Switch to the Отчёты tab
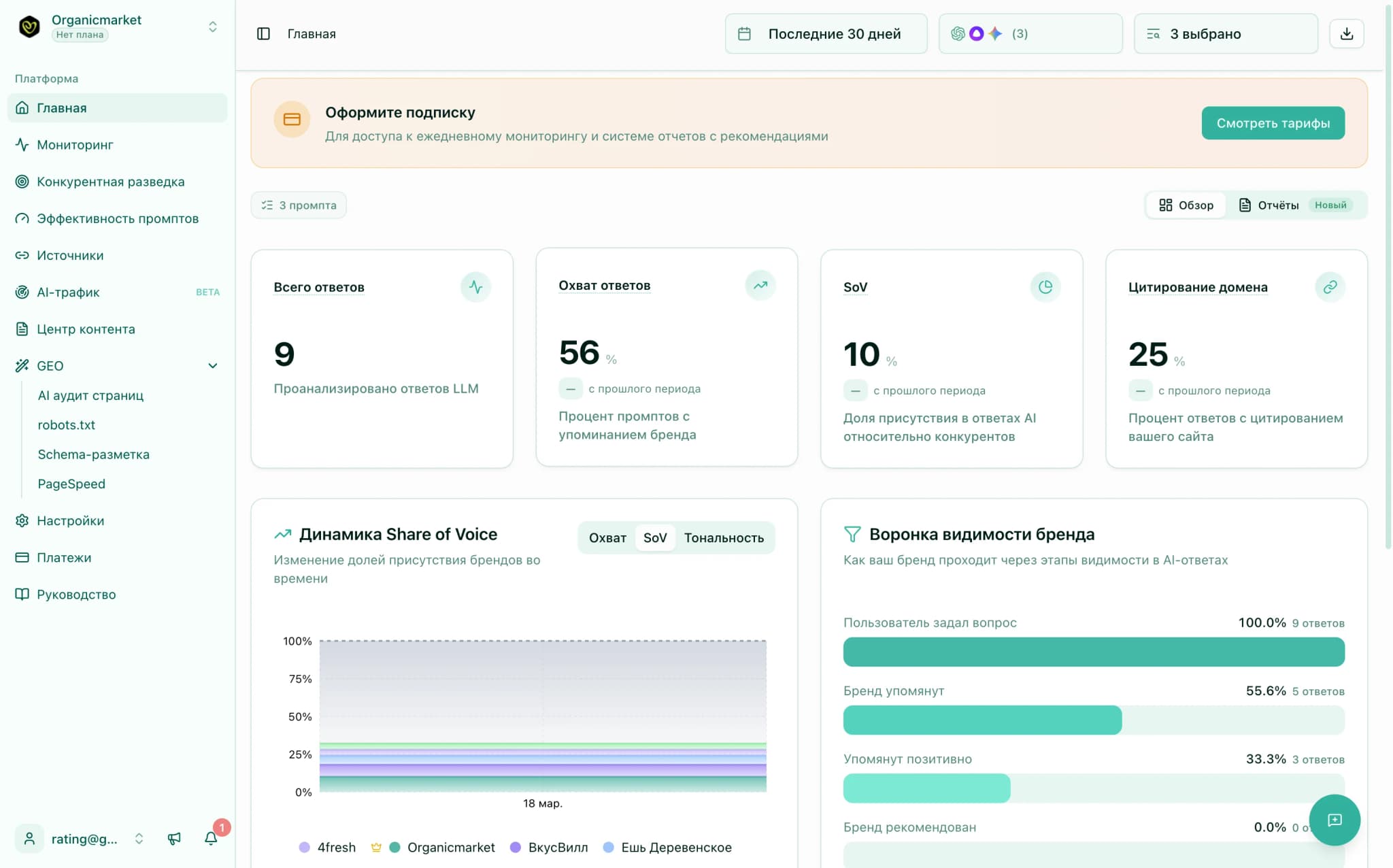Image resolution: width=1393 pixels, height=868 pixels. click(1277, 205)
